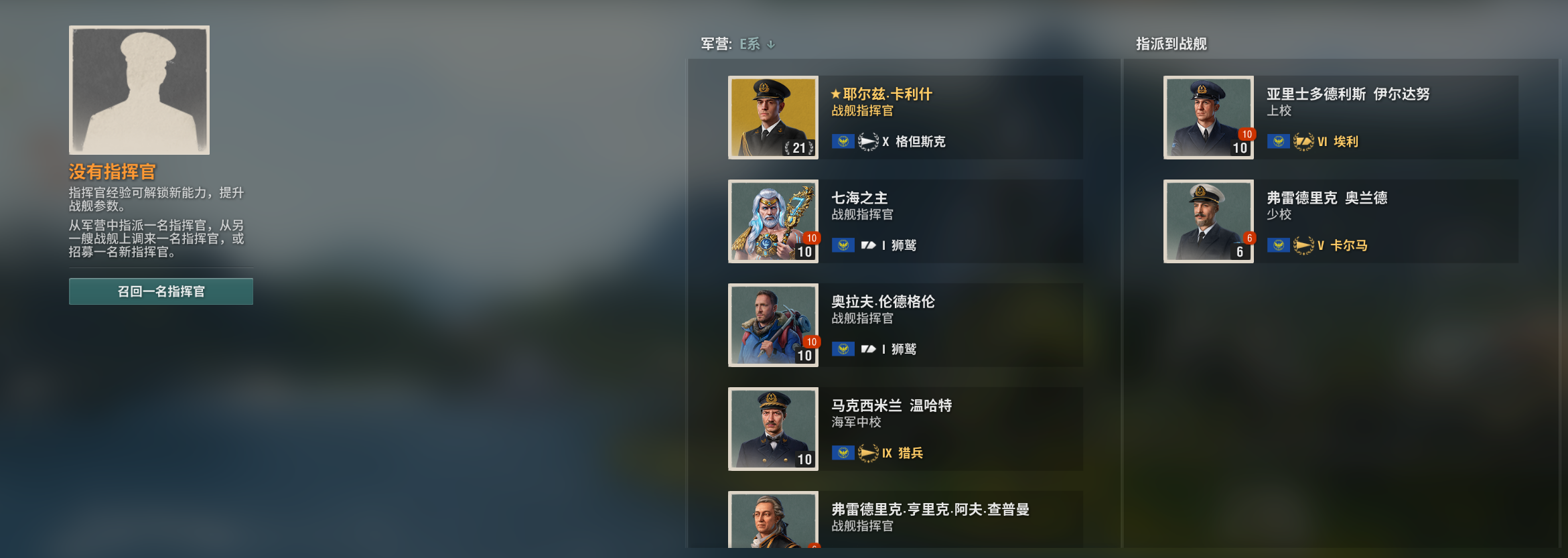
Task: Click the 军营 column header label
Action: pyautogui.click(x=716, y=44)
